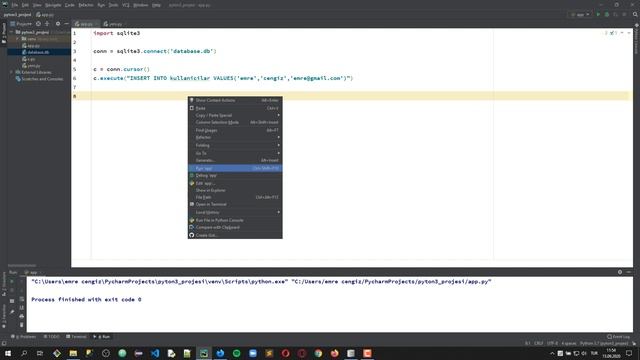Select Show in Explorer entry
Screen dimensions: 640x360
[x=235, y=190]
